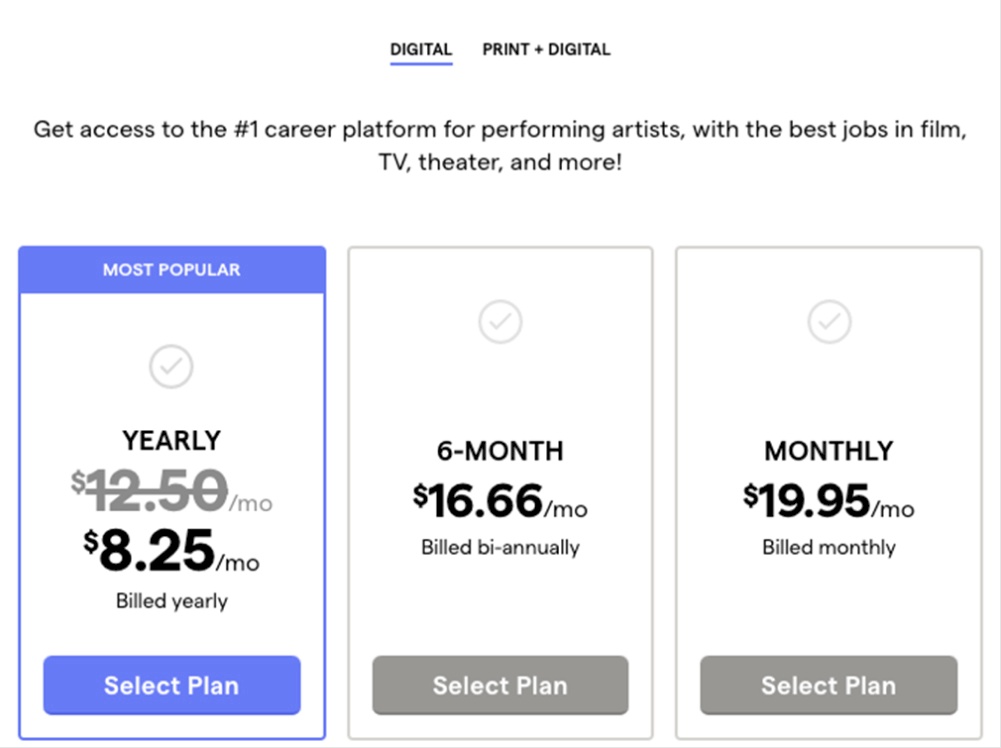Viewport: 1001px width, 748px height.
Task: Click Select Plan on the 6-Month plan
Action: pos(500,685)
